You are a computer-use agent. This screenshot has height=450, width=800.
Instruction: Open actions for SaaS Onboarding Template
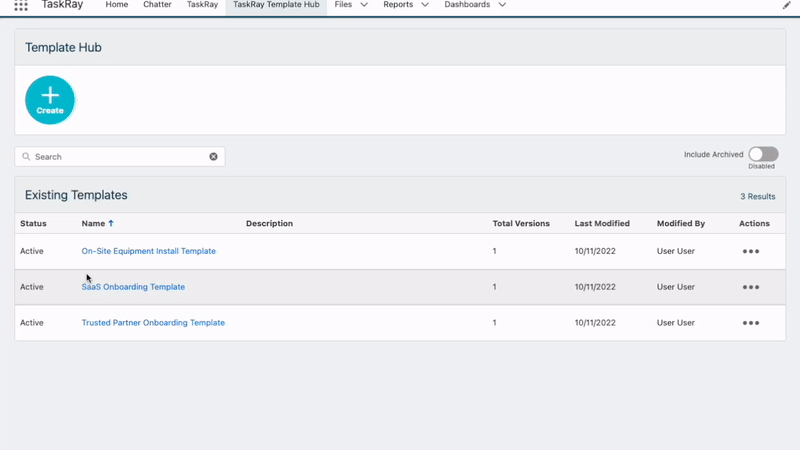[751, 287]
